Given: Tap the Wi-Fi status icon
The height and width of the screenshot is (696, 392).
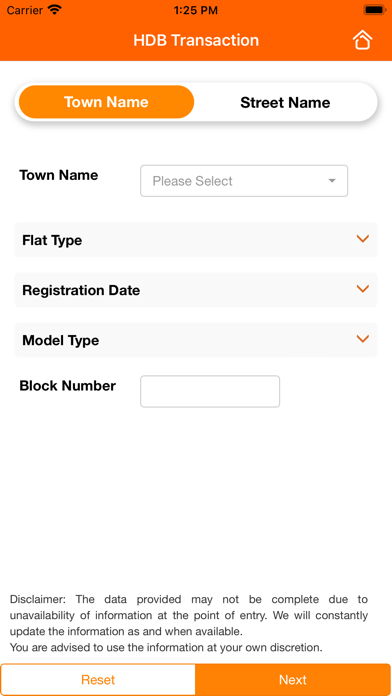Looking at the screenshot, I should click(x=55, y=10).
